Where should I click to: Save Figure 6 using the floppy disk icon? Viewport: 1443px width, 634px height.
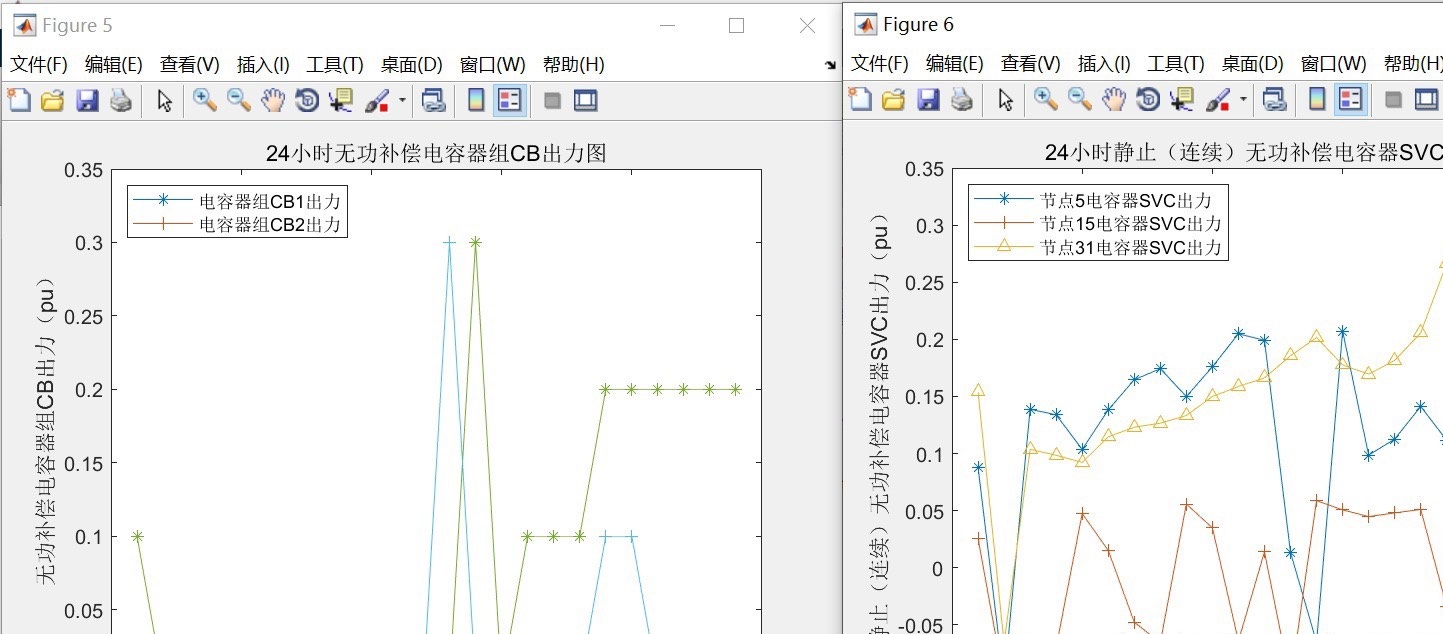click(928, 100)
